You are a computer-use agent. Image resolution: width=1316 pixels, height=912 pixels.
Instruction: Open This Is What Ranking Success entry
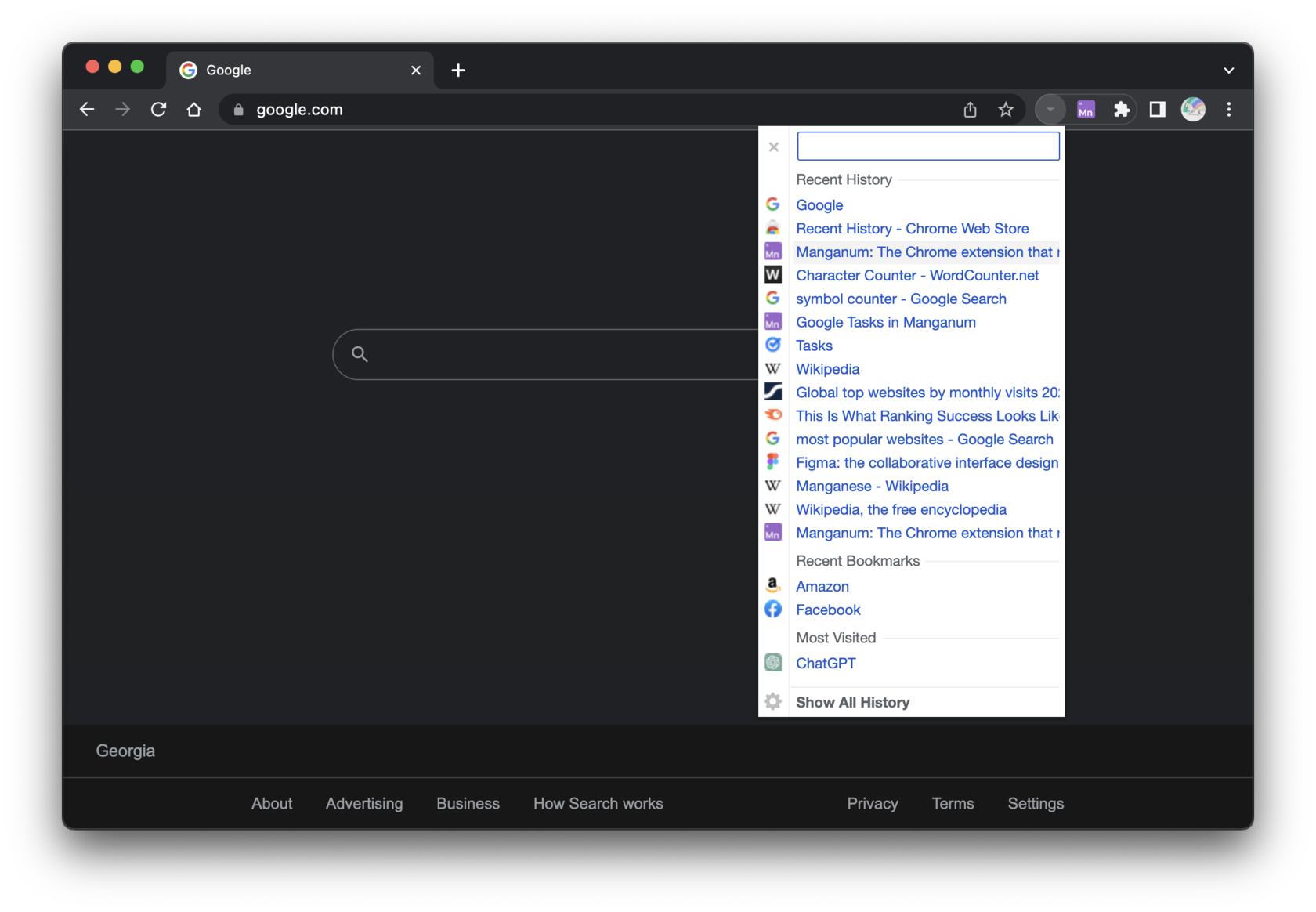(x=927, y=416)
